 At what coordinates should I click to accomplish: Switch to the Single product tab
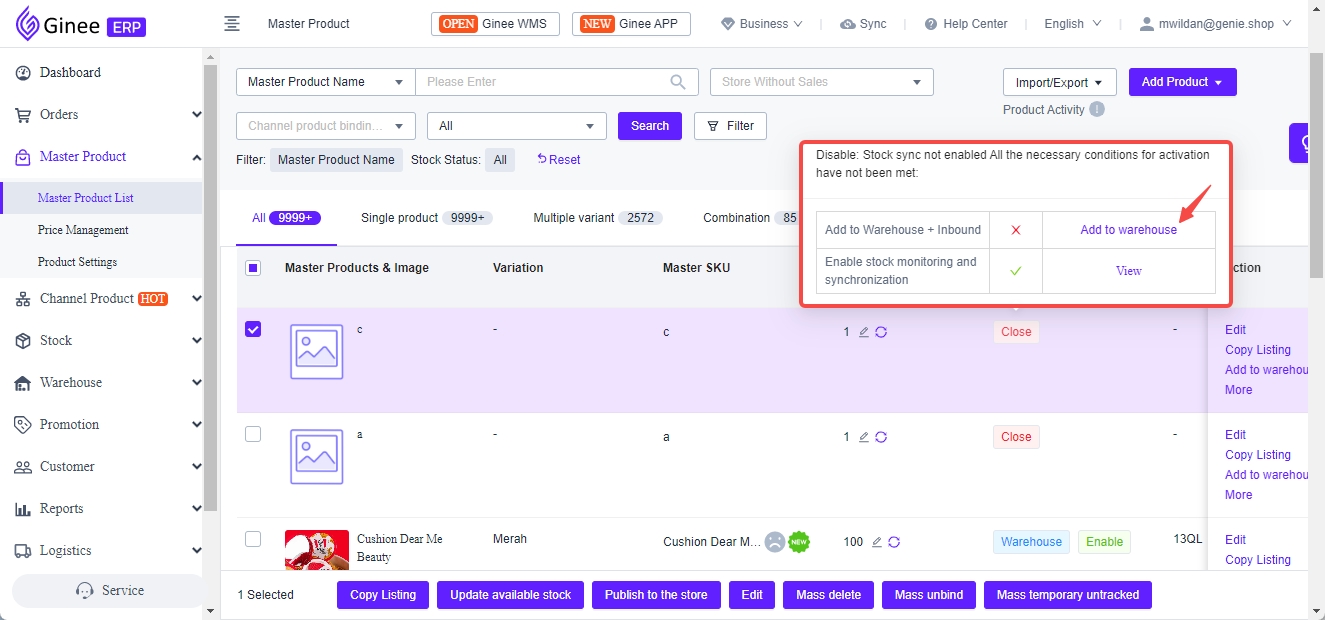pyautogui.click(x=427, y=218)
